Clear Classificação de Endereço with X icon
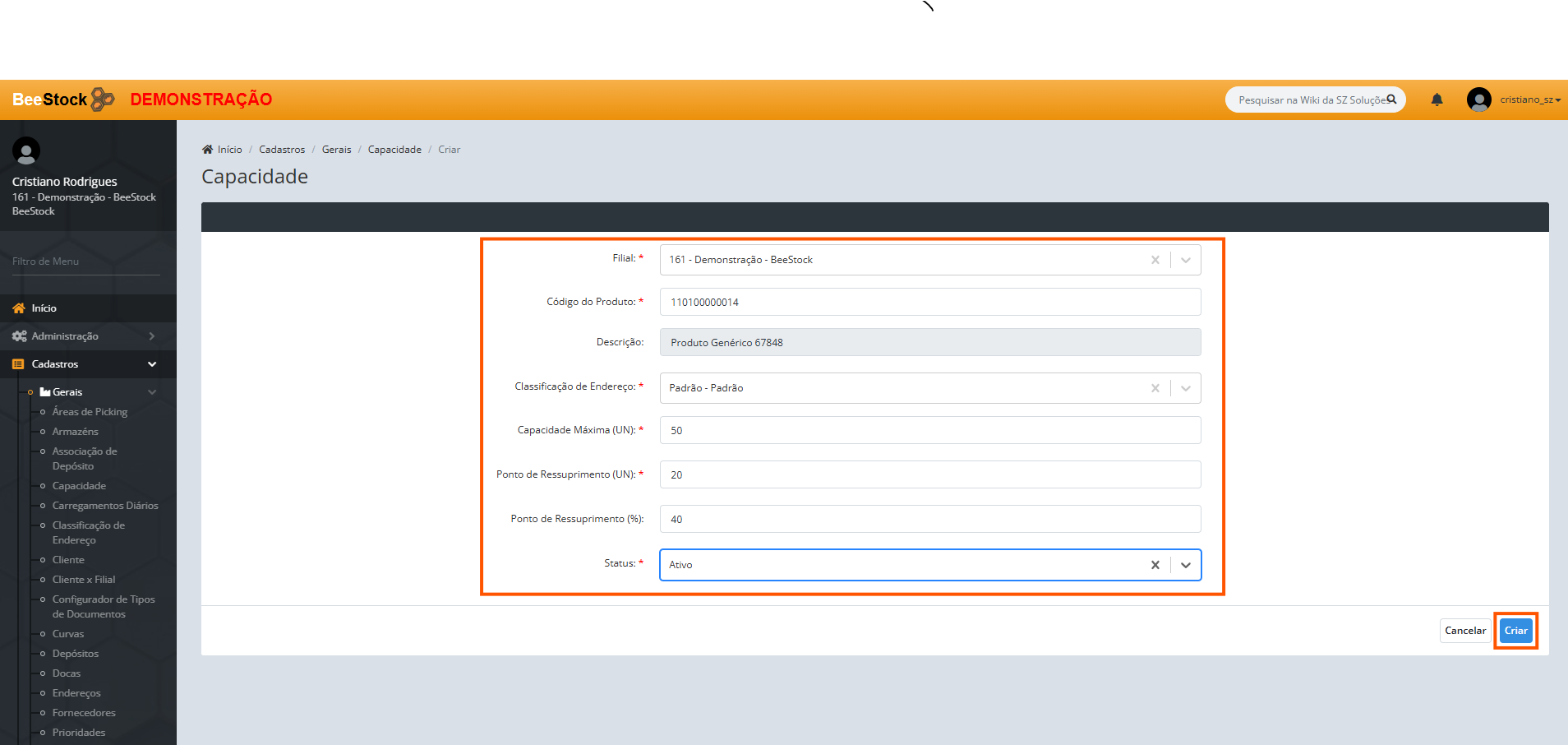The height and width of the screenshot is (745, 1568). click(1155, 388)
